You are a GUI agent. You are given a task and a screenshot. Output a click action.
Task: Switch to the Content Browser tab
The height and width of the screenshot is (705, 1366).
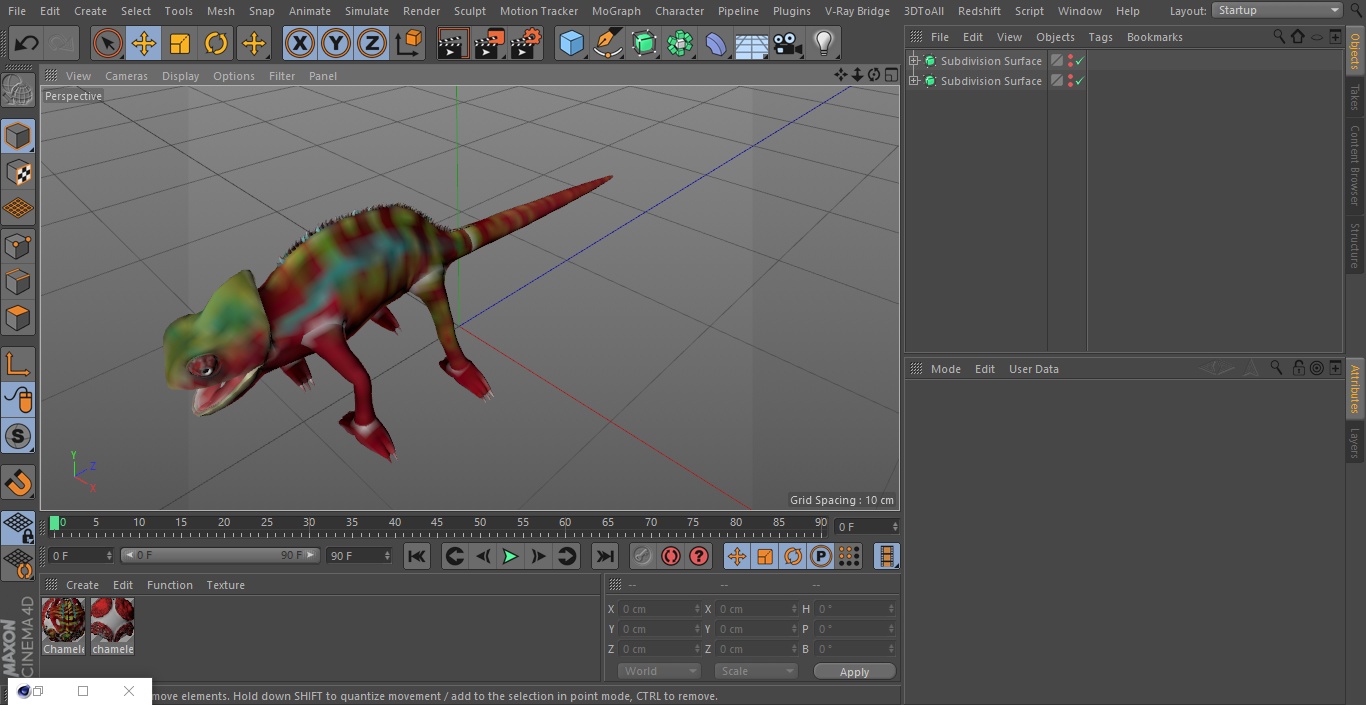tap(1355, 165)
